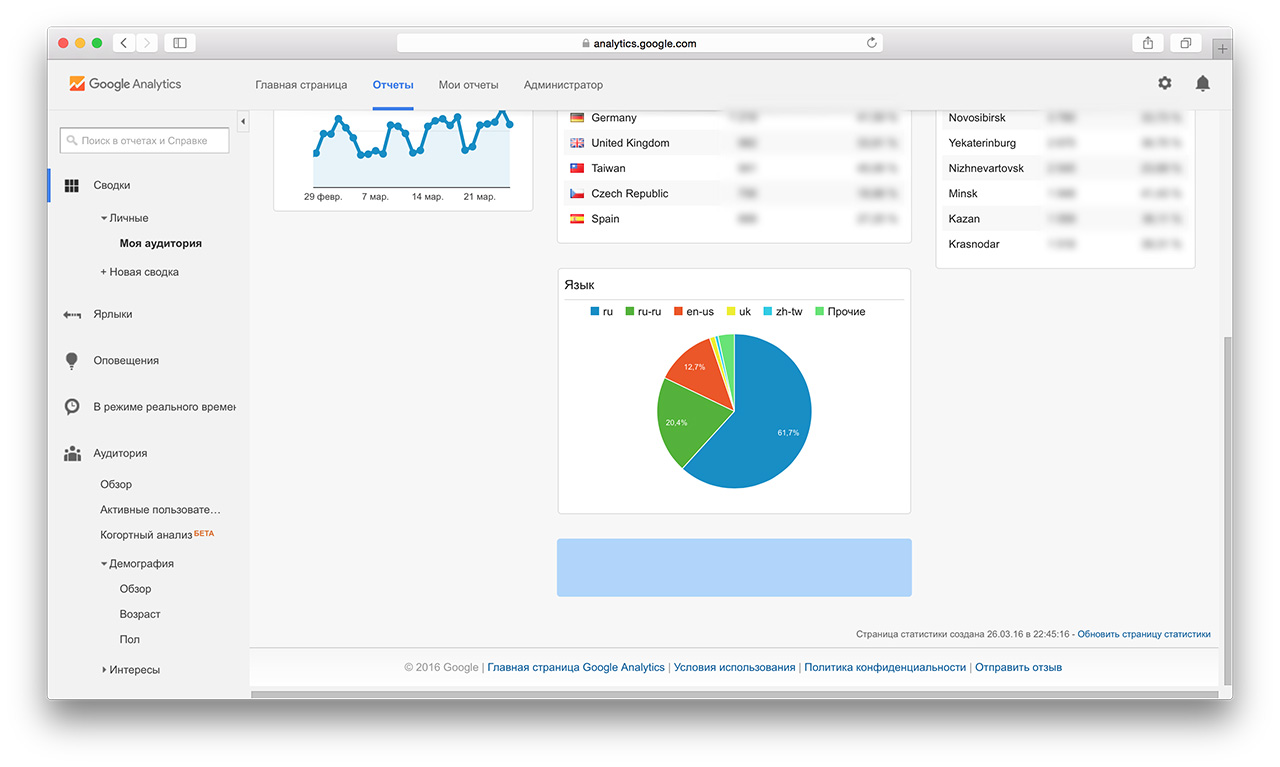Expand the Интересы section
This screenshot has width=1280, height=767.
[104, 670]
